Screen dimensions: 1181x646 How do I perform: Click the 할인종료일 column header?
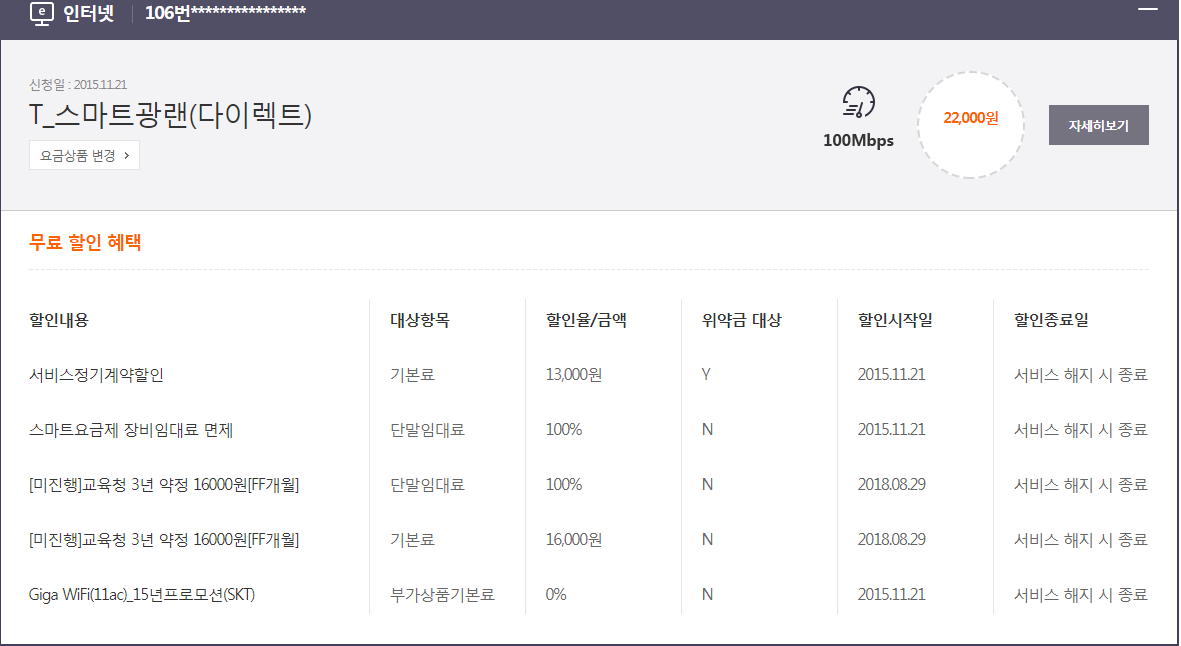pos(1051,320)
